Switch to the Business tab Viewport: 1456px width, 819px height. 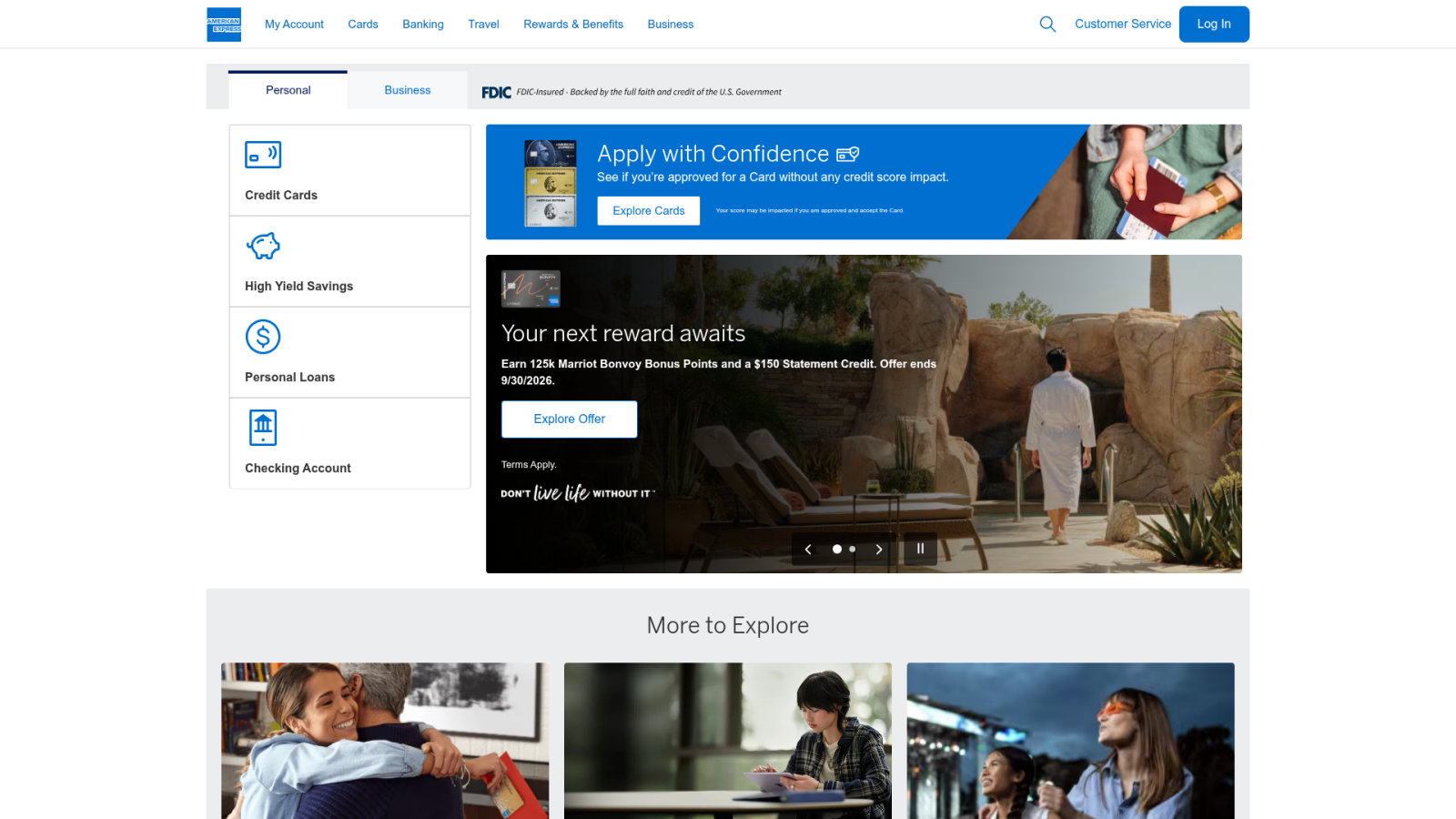pyautogui.click(x=408, y=90)
